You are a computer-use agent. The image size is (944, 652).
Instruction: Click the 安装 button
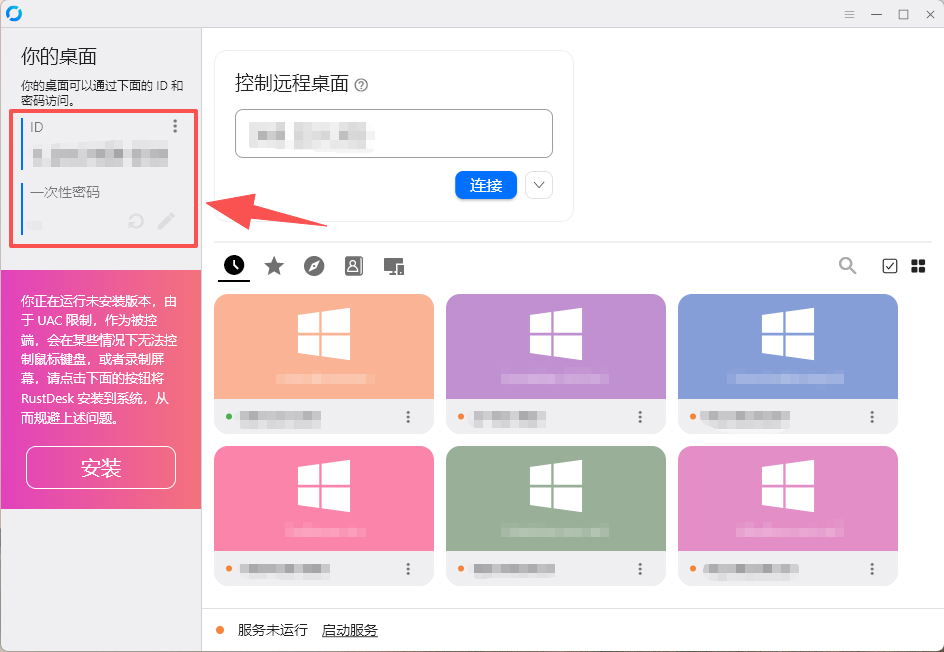[x=101, y=468]
